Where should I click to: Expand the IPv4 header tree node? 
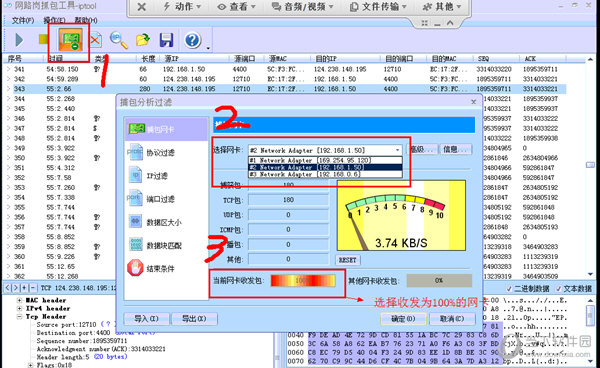click(x=19, y=308)
